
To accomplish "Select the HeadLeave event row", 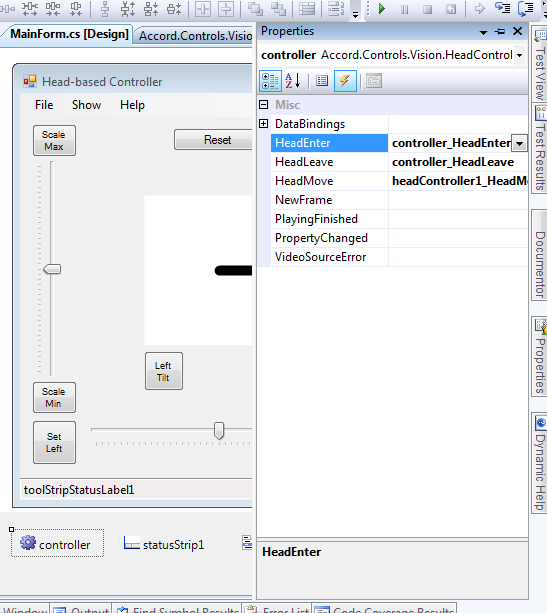I will (x=399, y=162).
